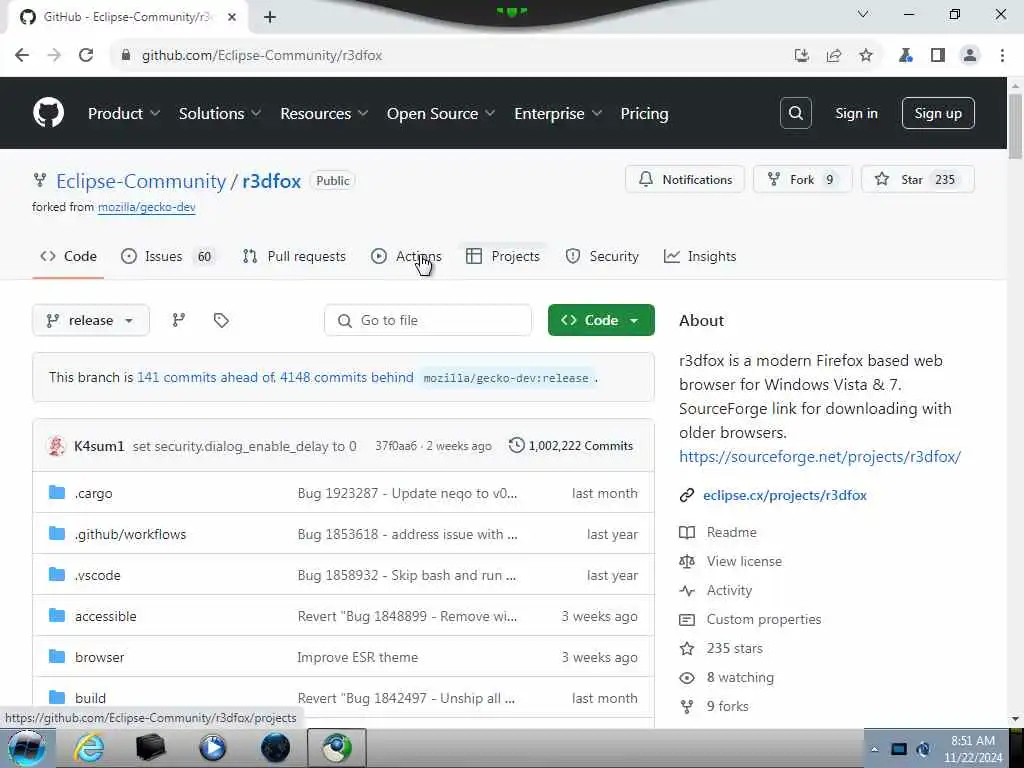
Task: Click the taskbar network tray icon
Action: coord(899,749)
